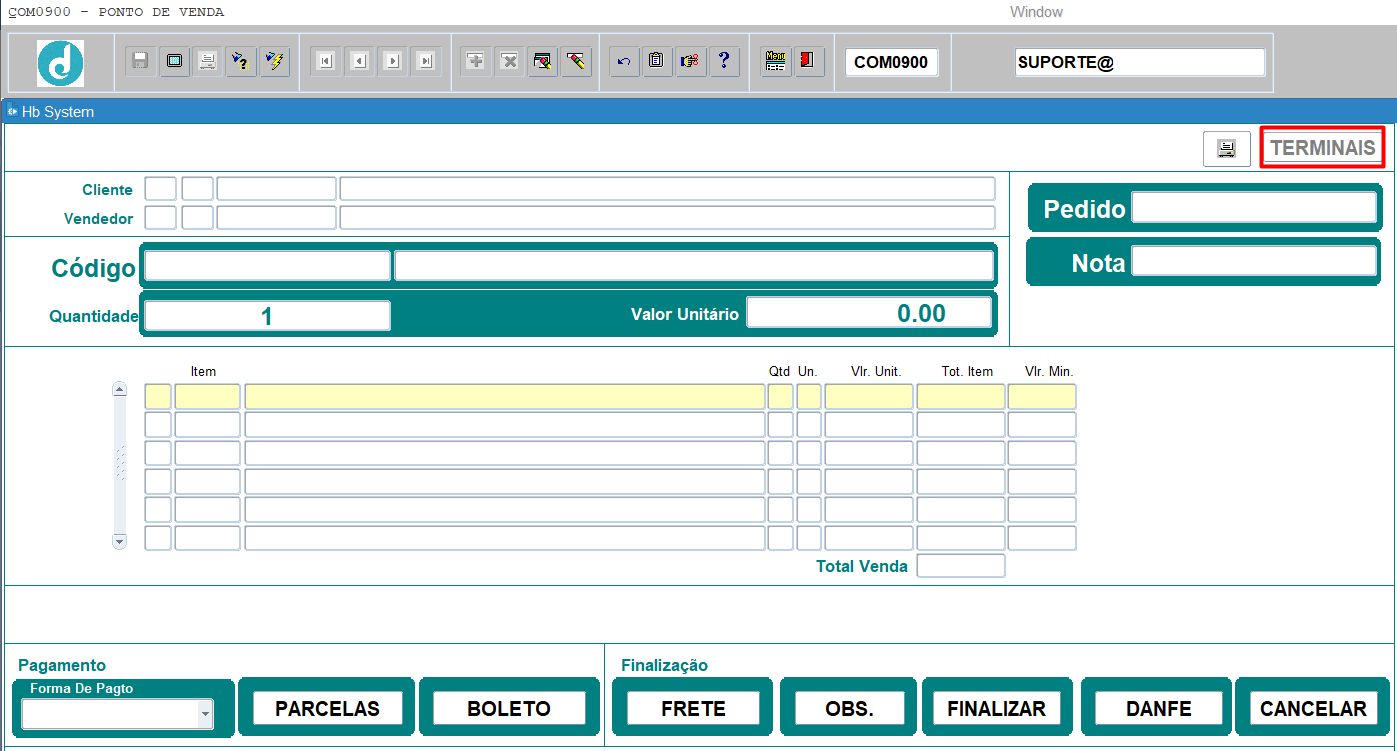Click the long Cliente name field
This screenshot has width=1397, height=751.
pos(668,189)
